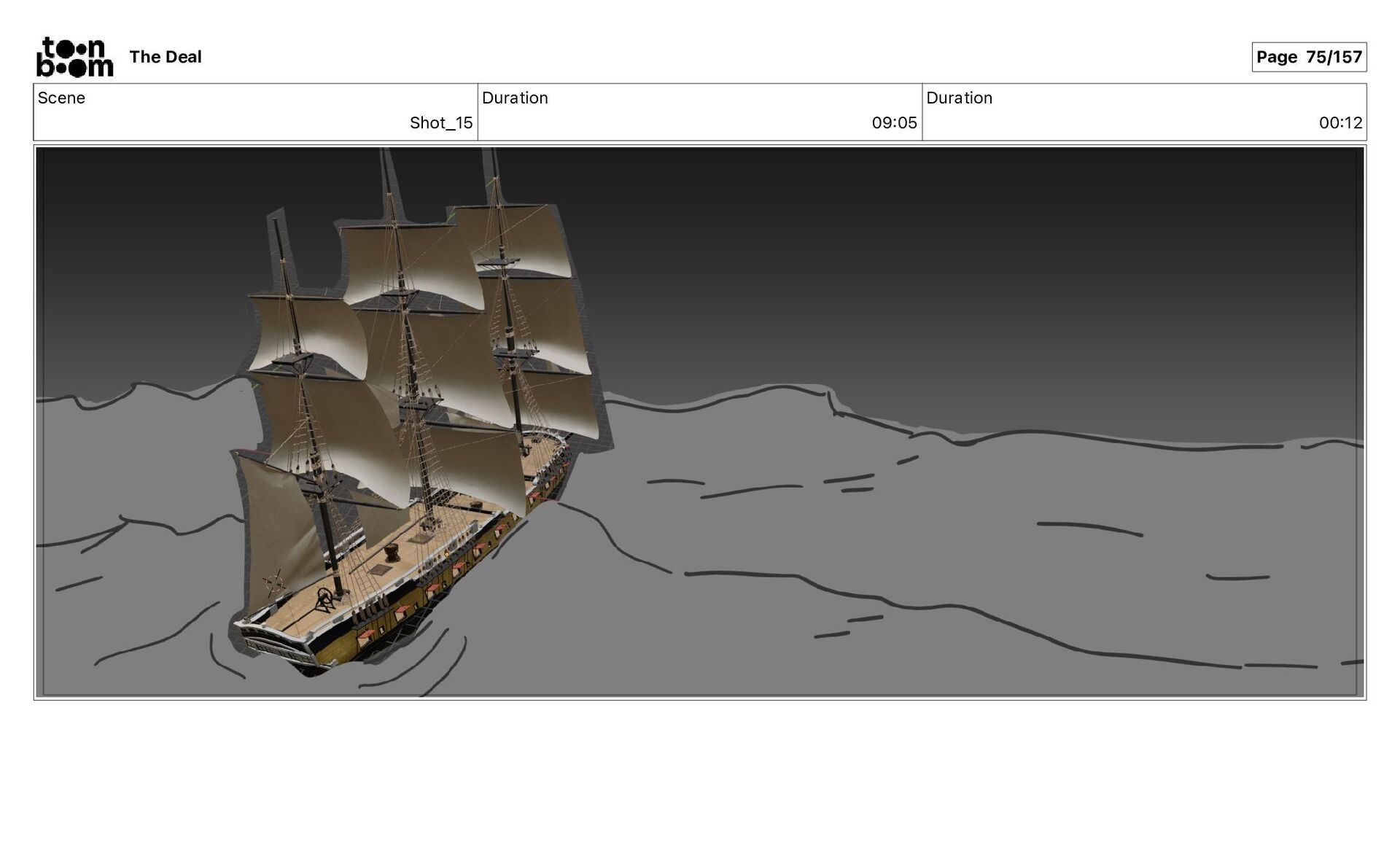Screen dimensions: 1400x850
Task: Click the duration value '00:12'
Action: pos(1340,122)
